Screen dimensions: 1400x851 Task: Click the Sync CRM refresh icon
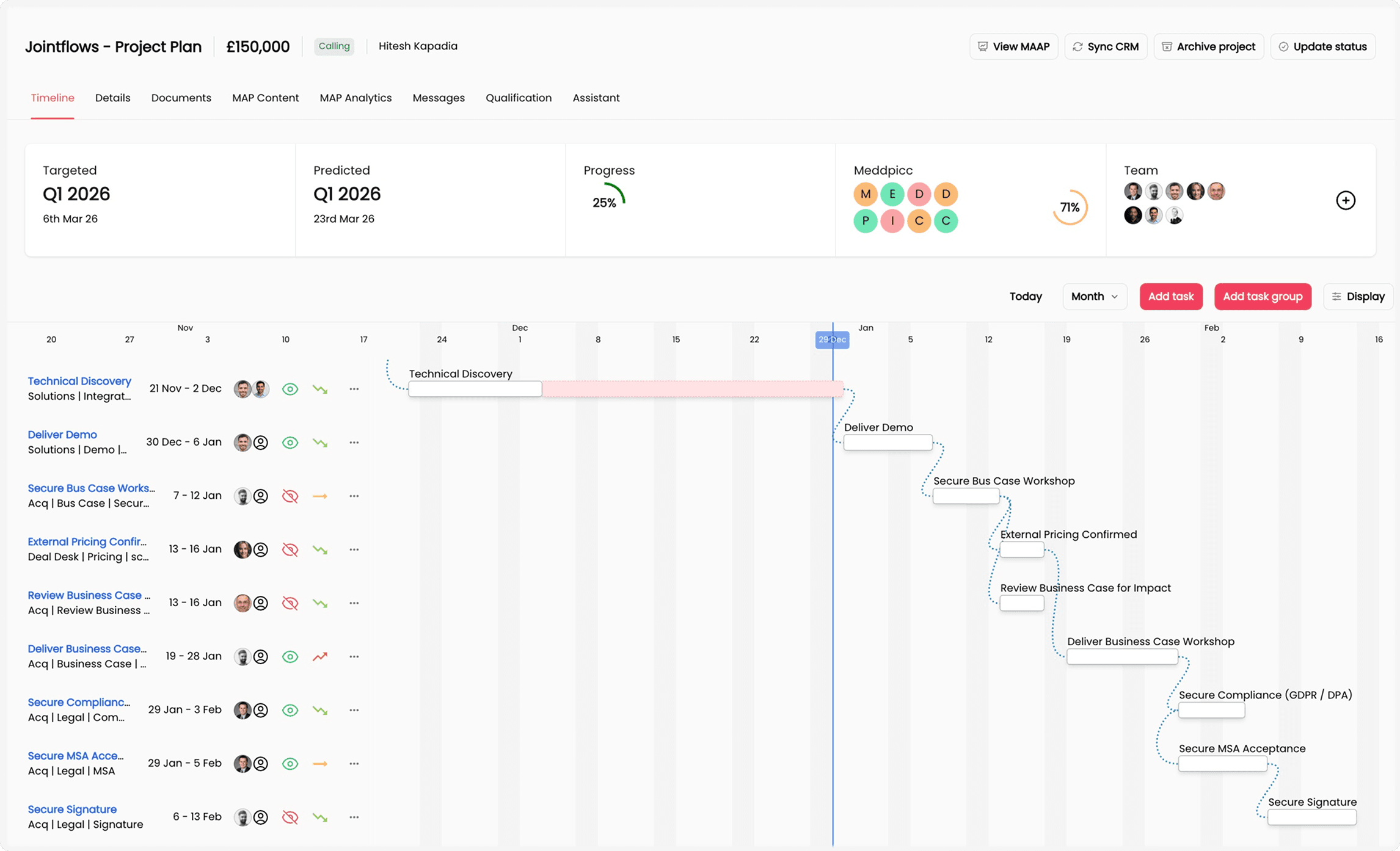click(1078, 47)
